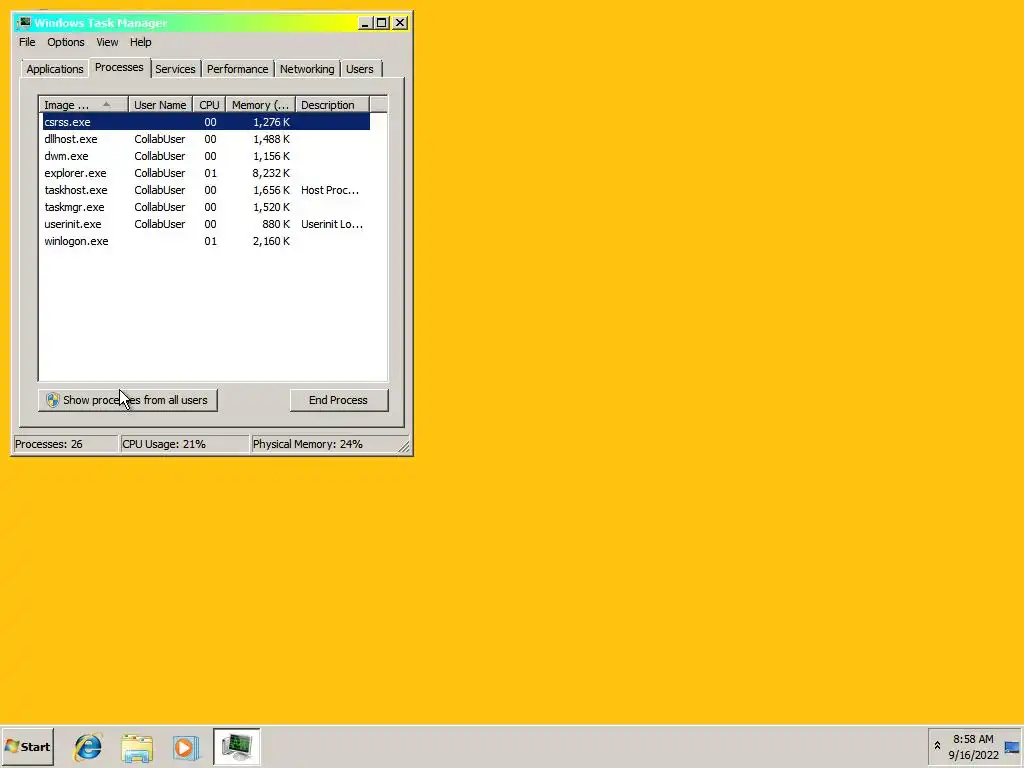
Task: Open the Options menu
Action: [65, 42]
